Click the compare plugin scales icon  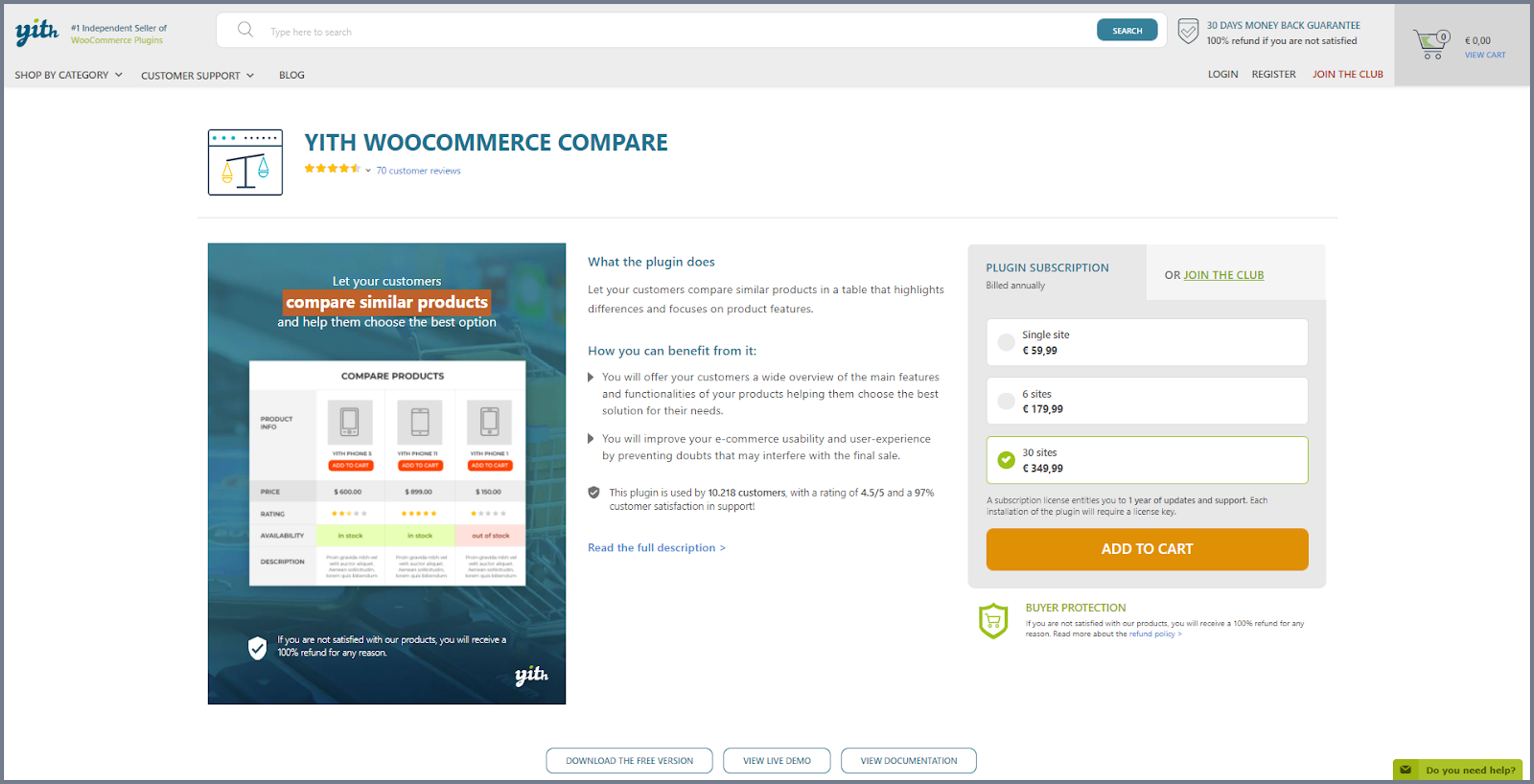pyautogui.click(x=245, y=162)
